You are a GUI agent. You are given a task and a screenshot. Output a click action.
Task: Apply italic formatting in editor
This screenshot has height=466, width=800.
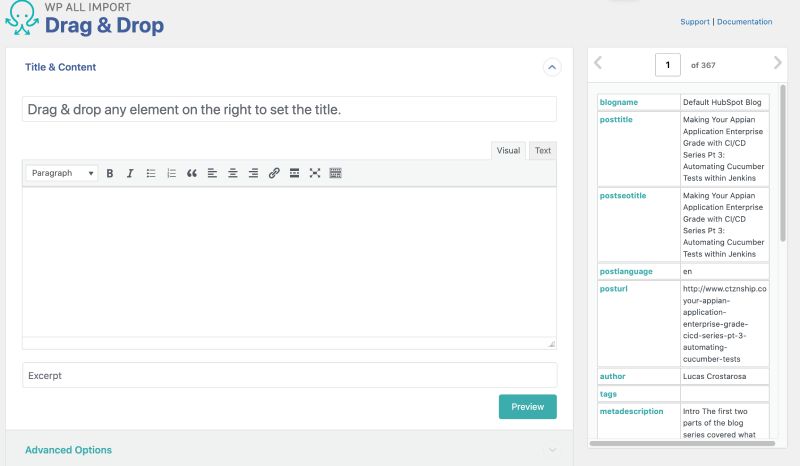pos(130,173)
